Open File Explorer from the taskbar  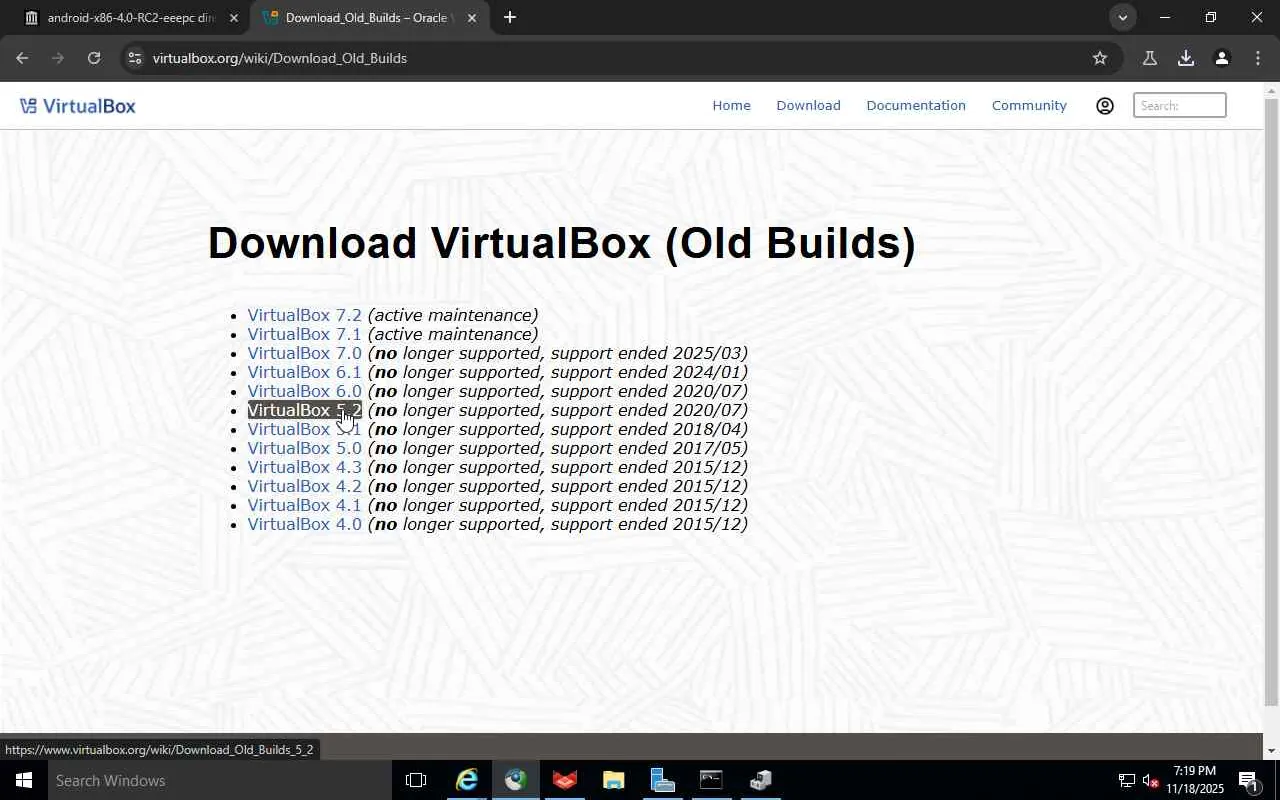tap(614, 780)
